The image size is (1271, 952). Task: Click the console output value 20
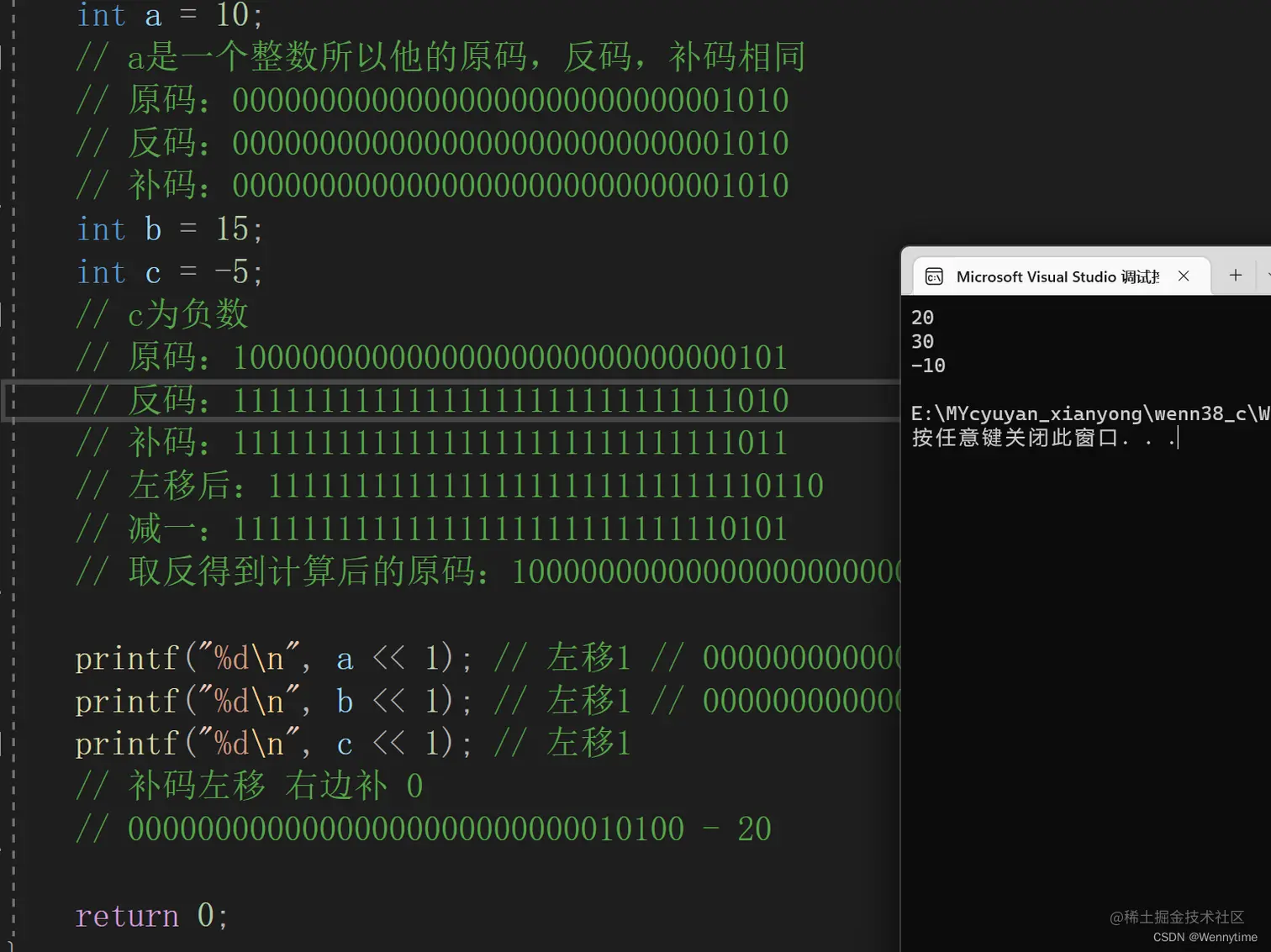(922, 318)
